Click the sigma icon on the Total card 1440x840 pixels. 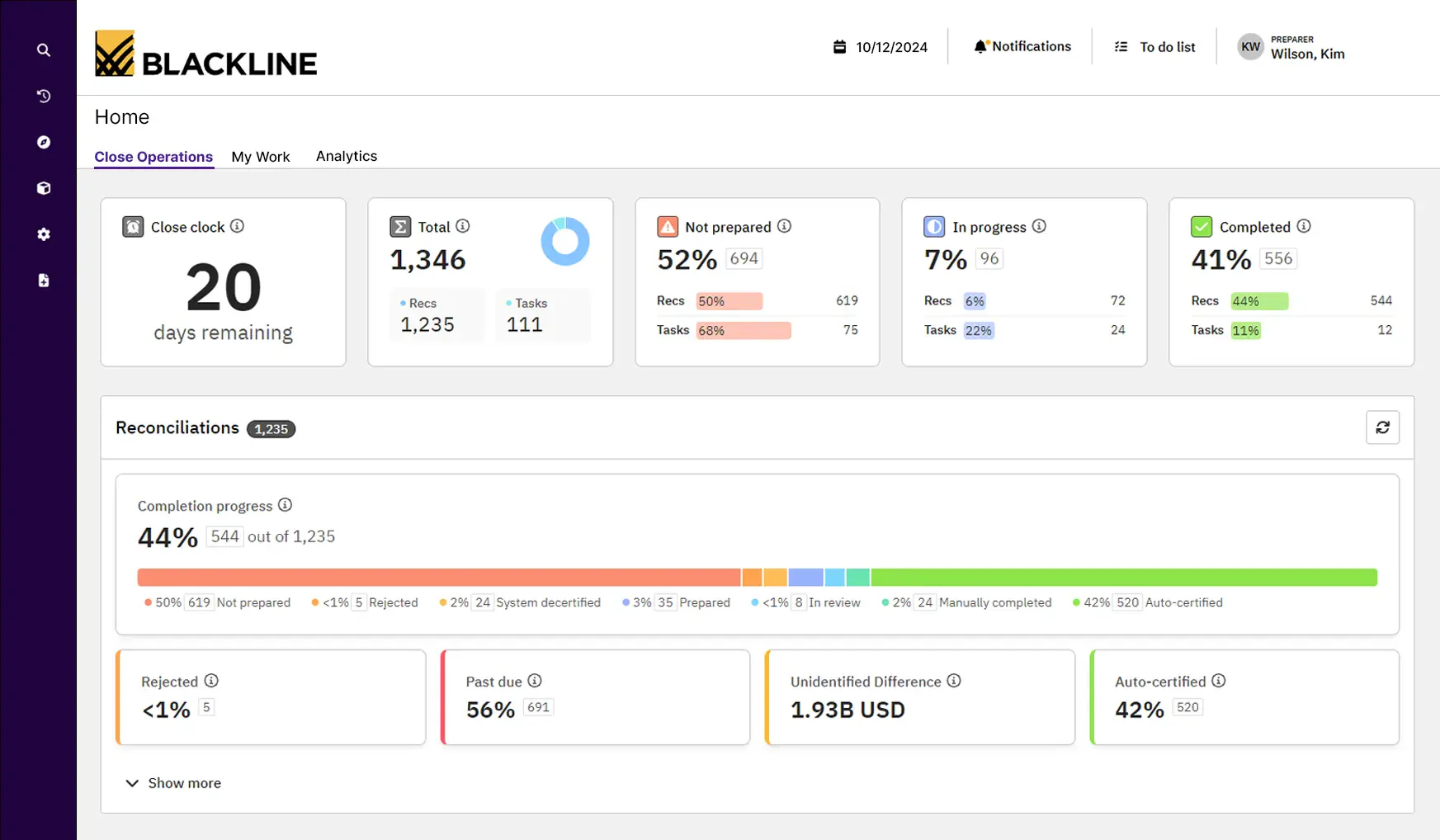point(400,227)
